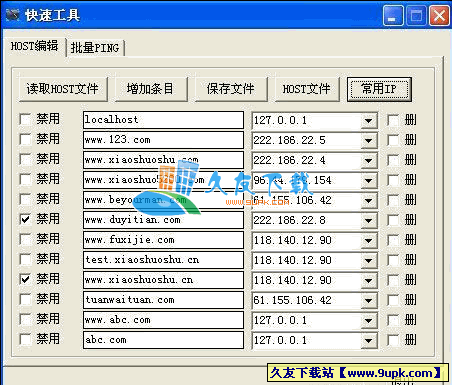
Task: Check 禁用 for www.abc.com row
Action: coord(25,319)
